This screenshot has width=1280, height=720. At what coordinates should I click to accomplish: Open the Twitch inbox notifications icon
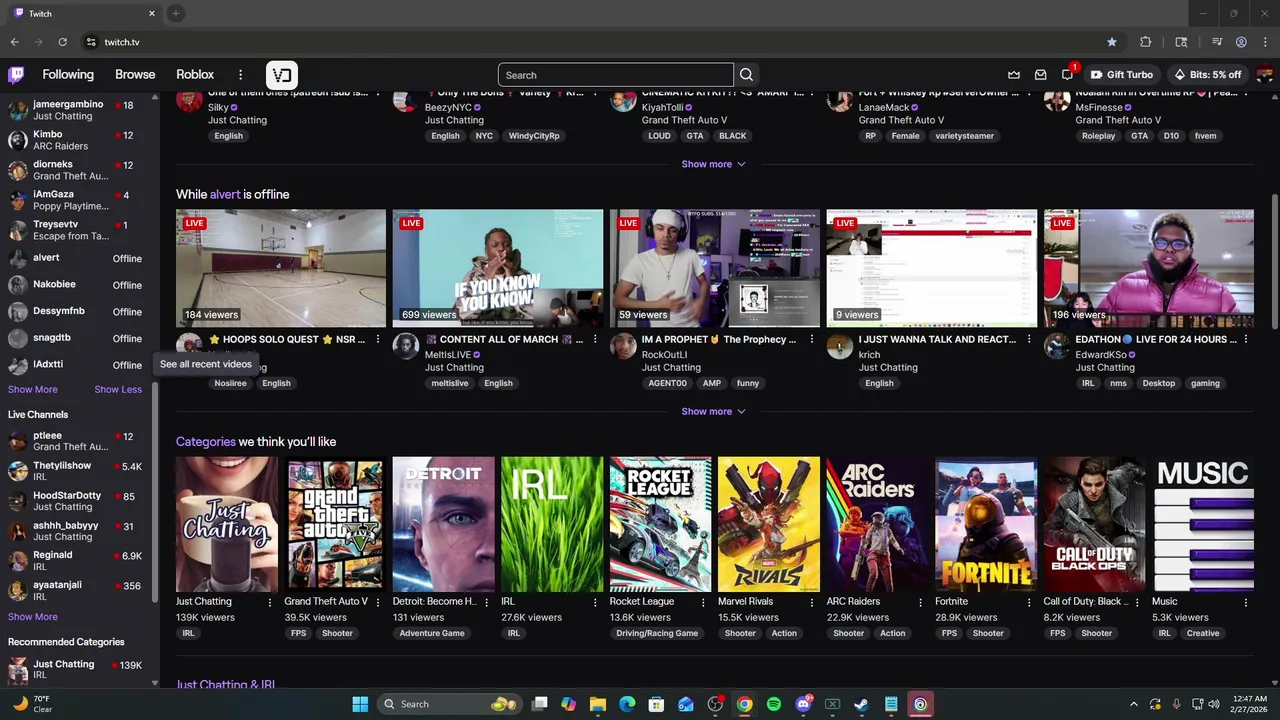tap(1041, 75)
